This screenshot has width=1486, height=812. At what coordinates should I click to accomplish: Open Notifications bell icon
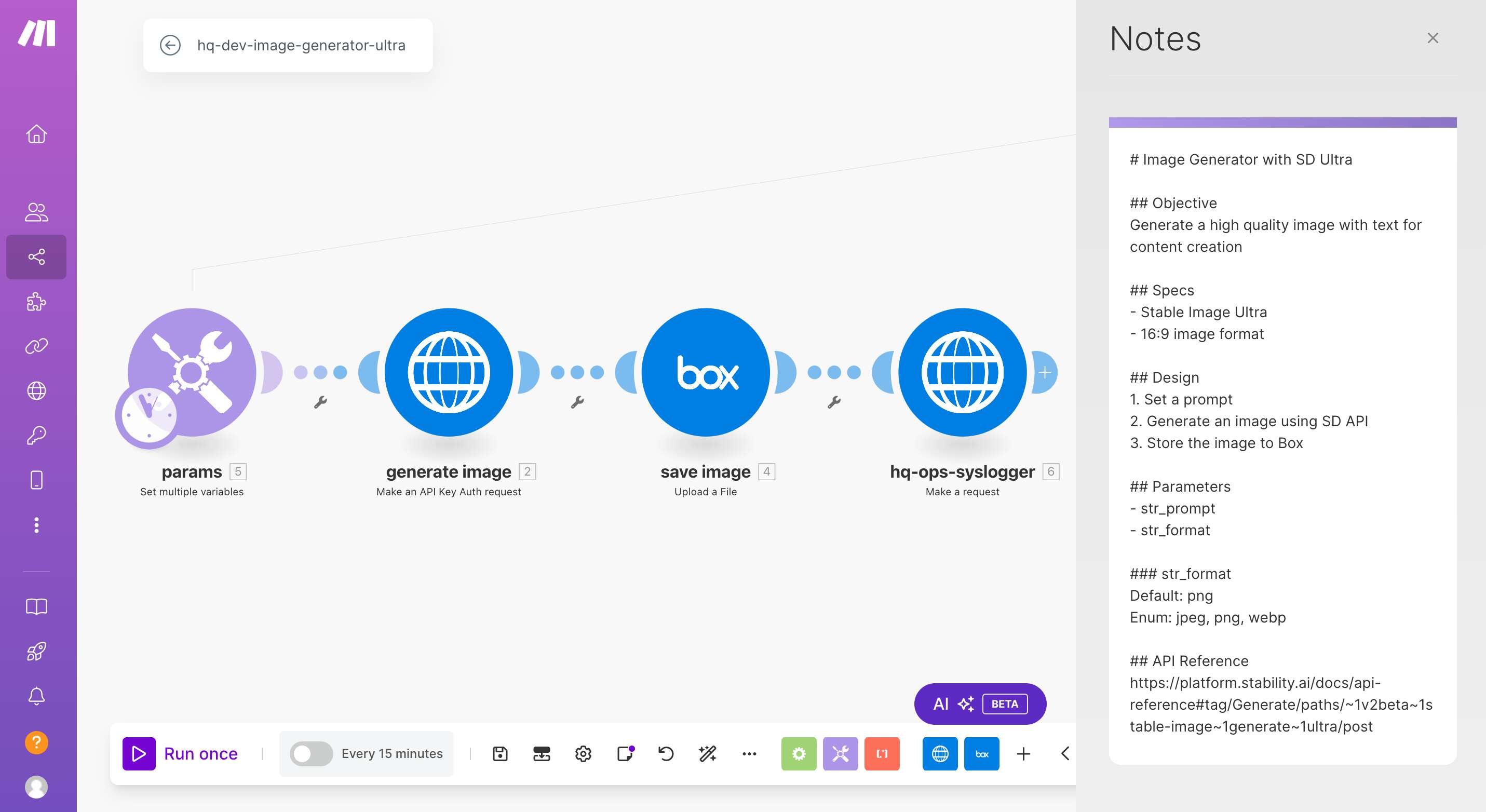point(36,696)
